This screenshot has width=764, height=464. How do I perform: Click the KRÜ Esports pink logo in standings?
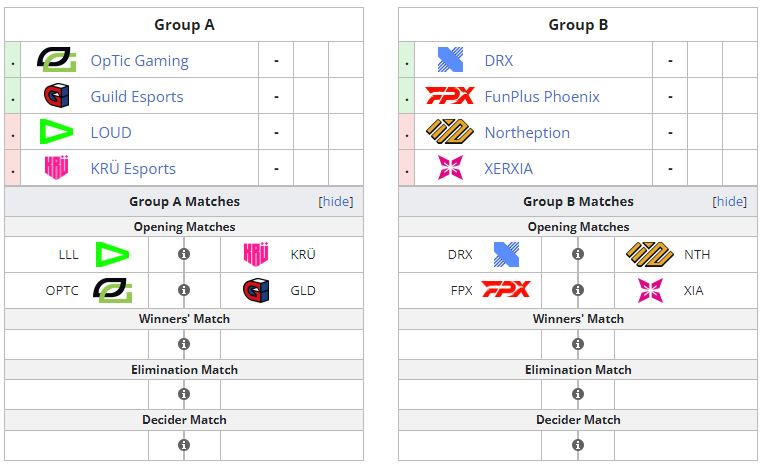[x=56, y=168]
